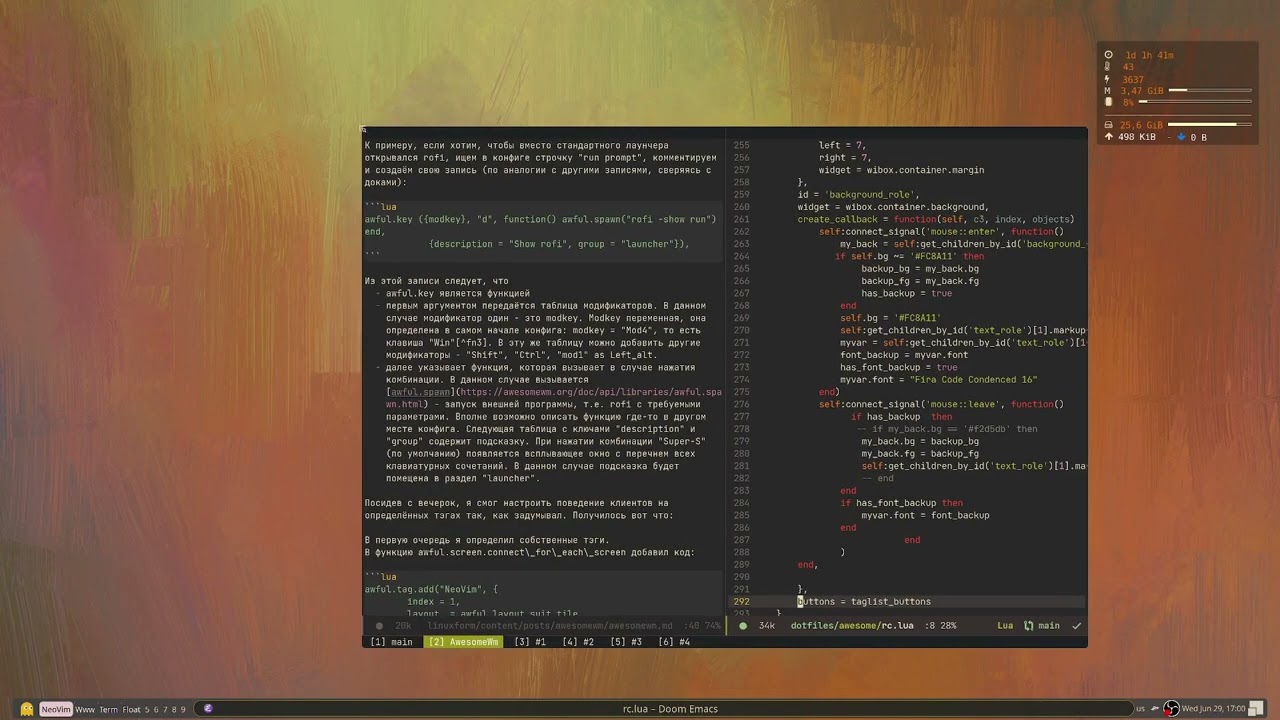1280x720 pixels.
Task: Open the clock showing Wed Jun 29, 17:00
Action: pyautogui.click(x=1213, y=709)
